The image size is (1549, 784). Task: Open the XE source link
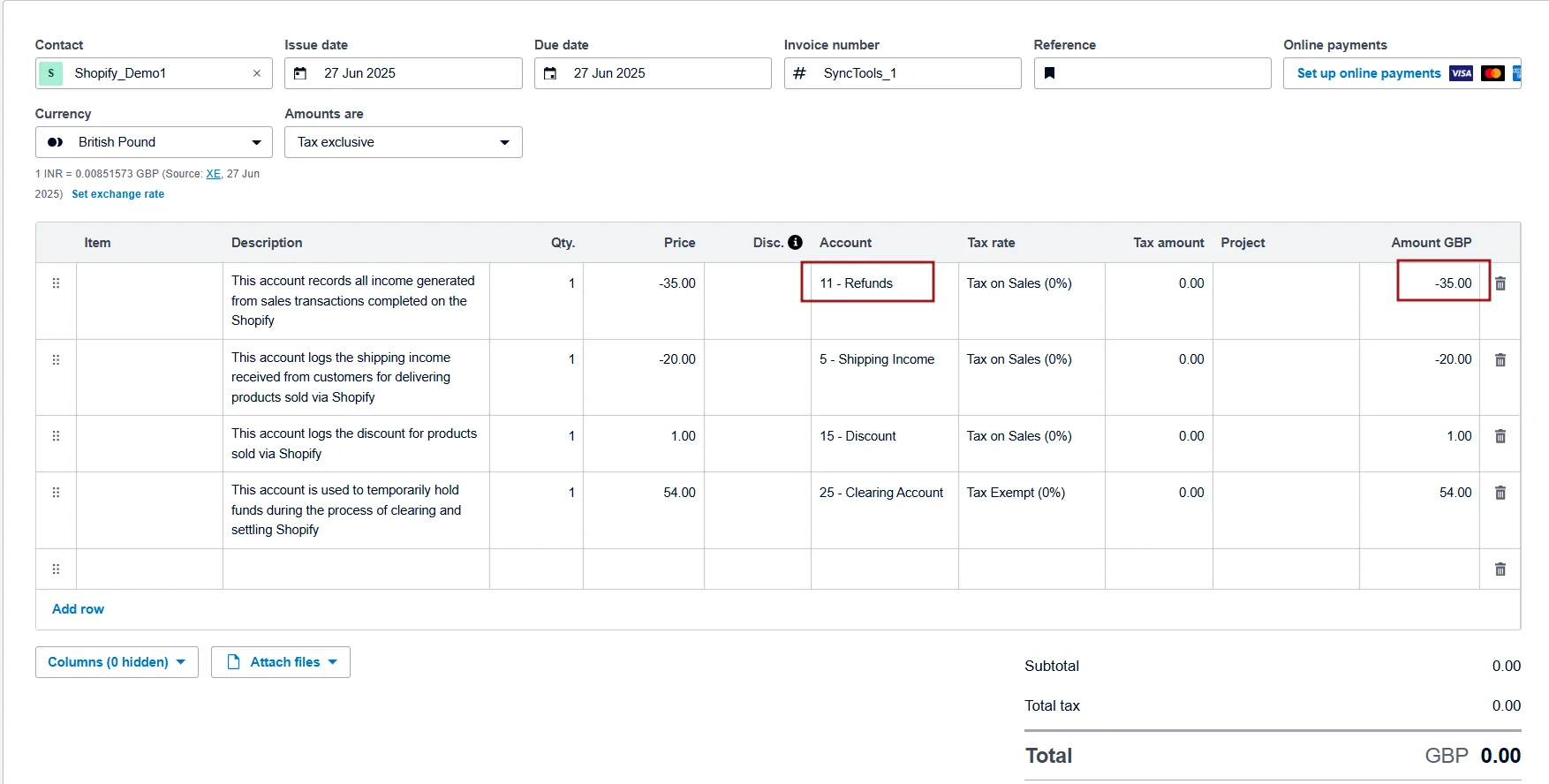point(213,174)
